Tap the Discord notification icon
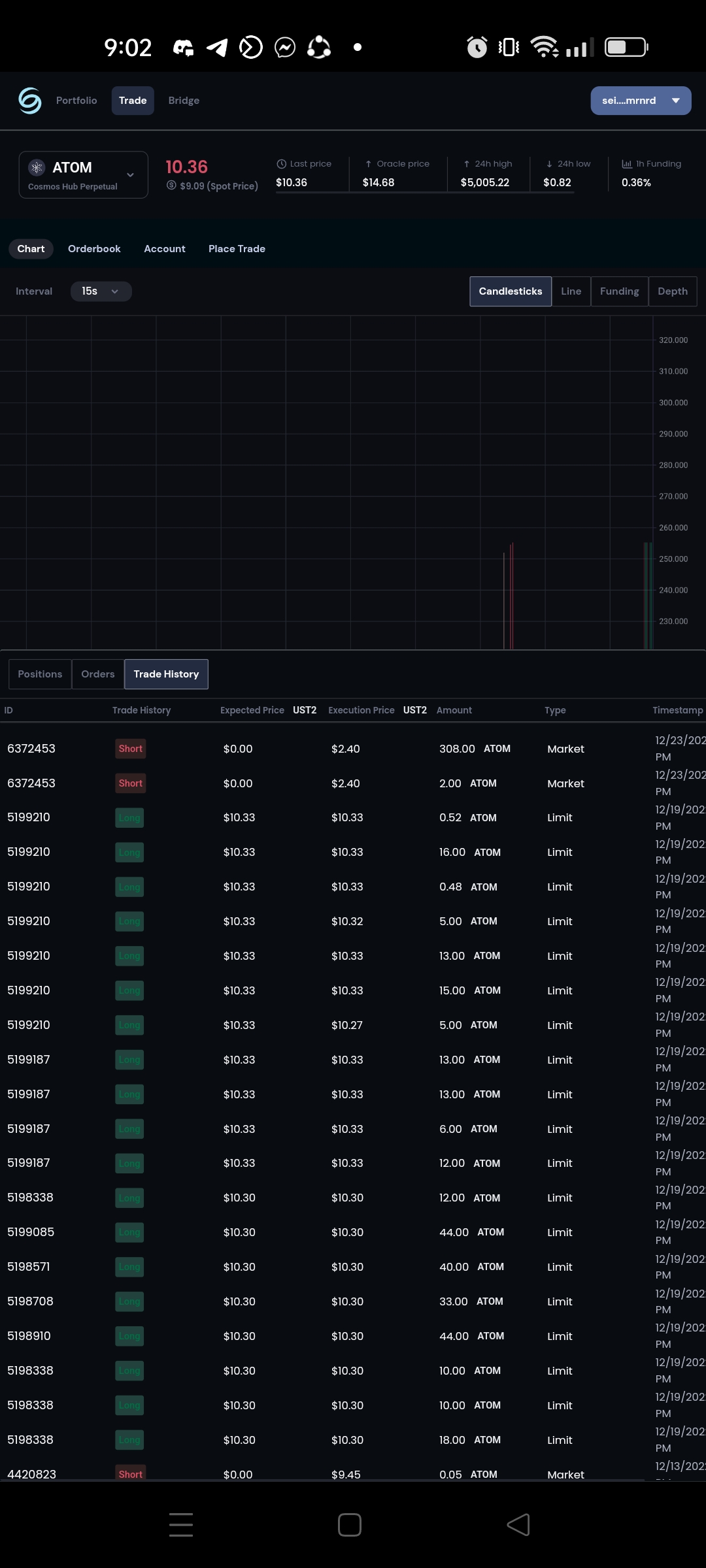The width and height of the screenshot is (706, 1568). coord(183,47)
